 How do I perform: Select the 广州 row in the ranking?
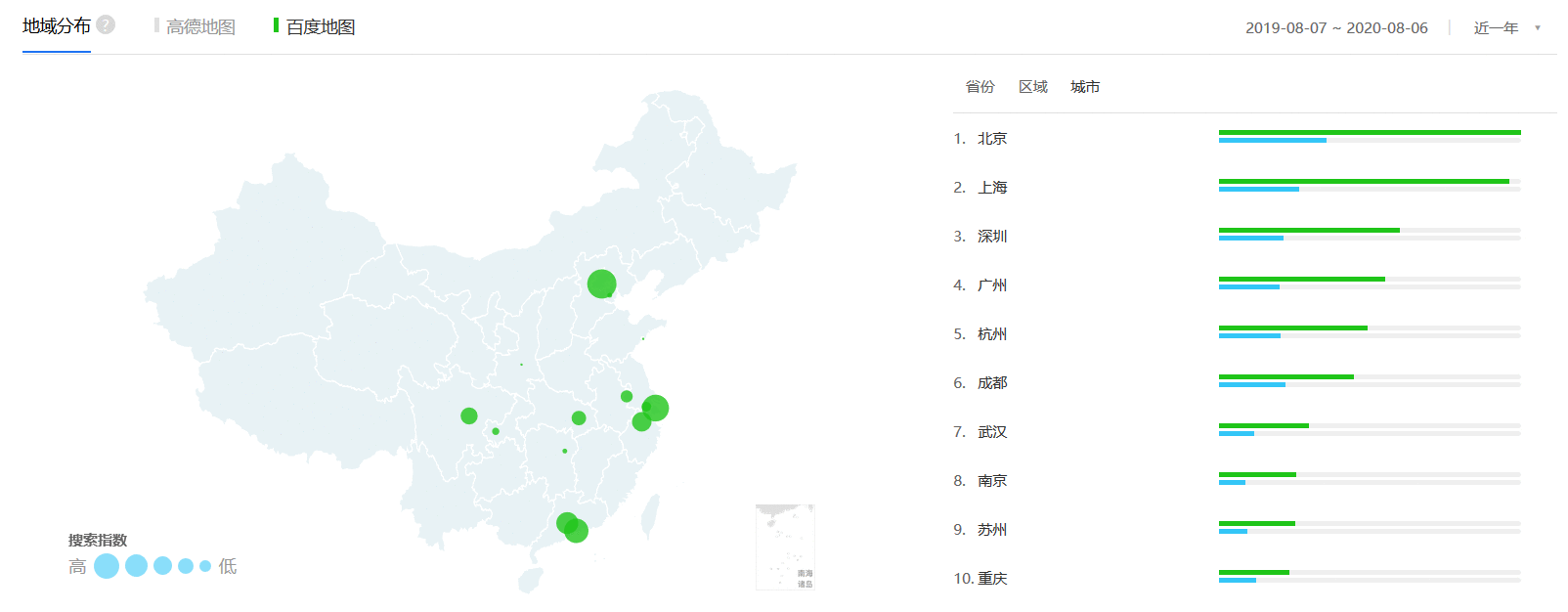click(x=1237, y=284)
